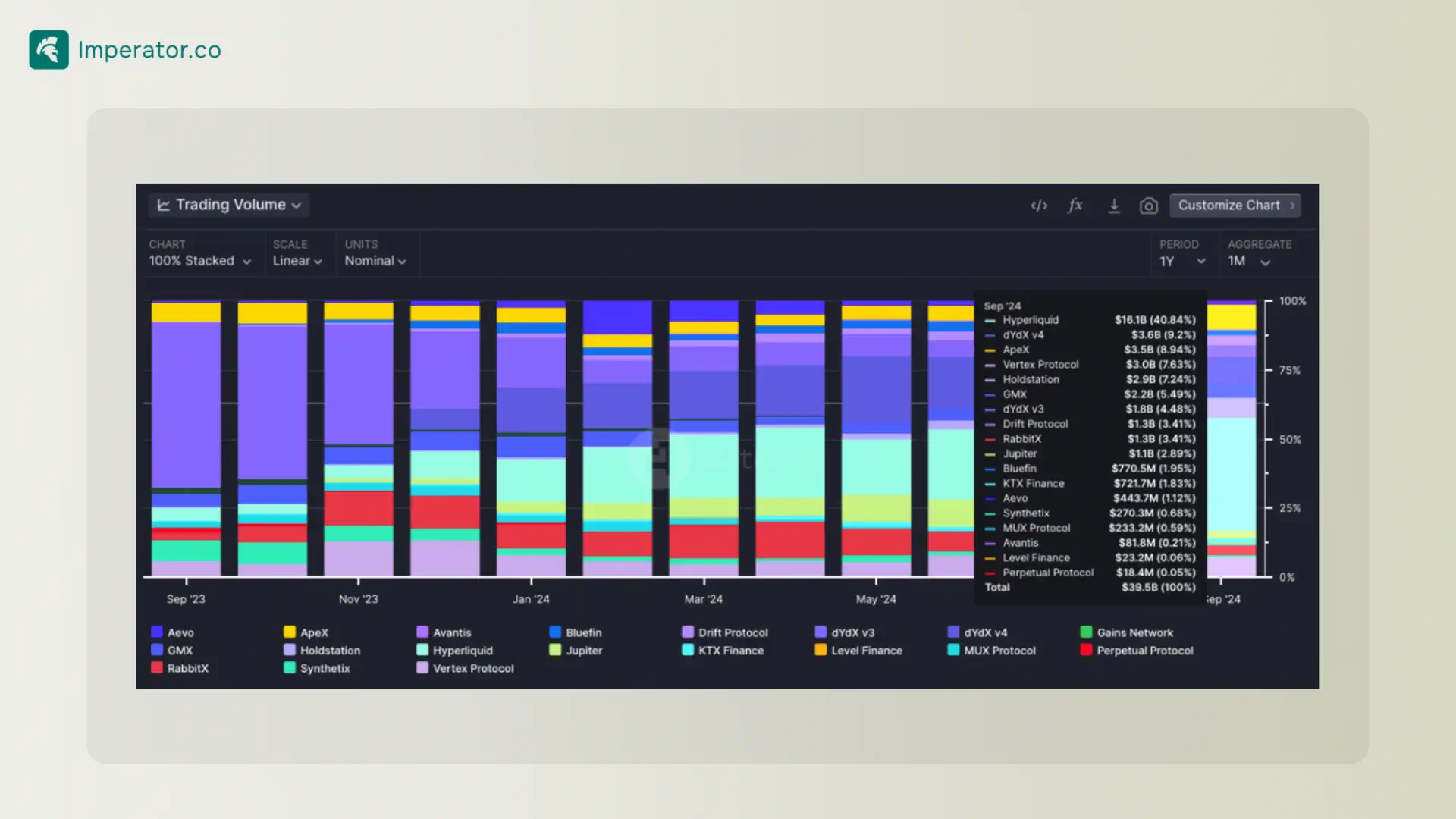Open the Customize Chart panel

1235,206
